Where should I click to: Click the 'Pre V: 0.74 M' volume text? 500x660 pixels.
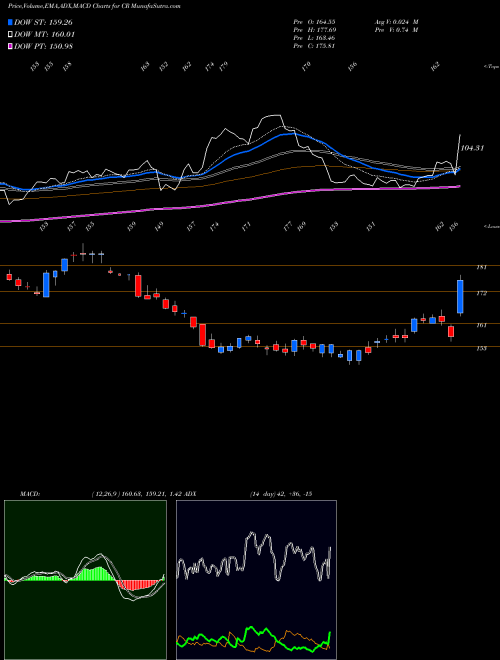click(x=396, y=30)
